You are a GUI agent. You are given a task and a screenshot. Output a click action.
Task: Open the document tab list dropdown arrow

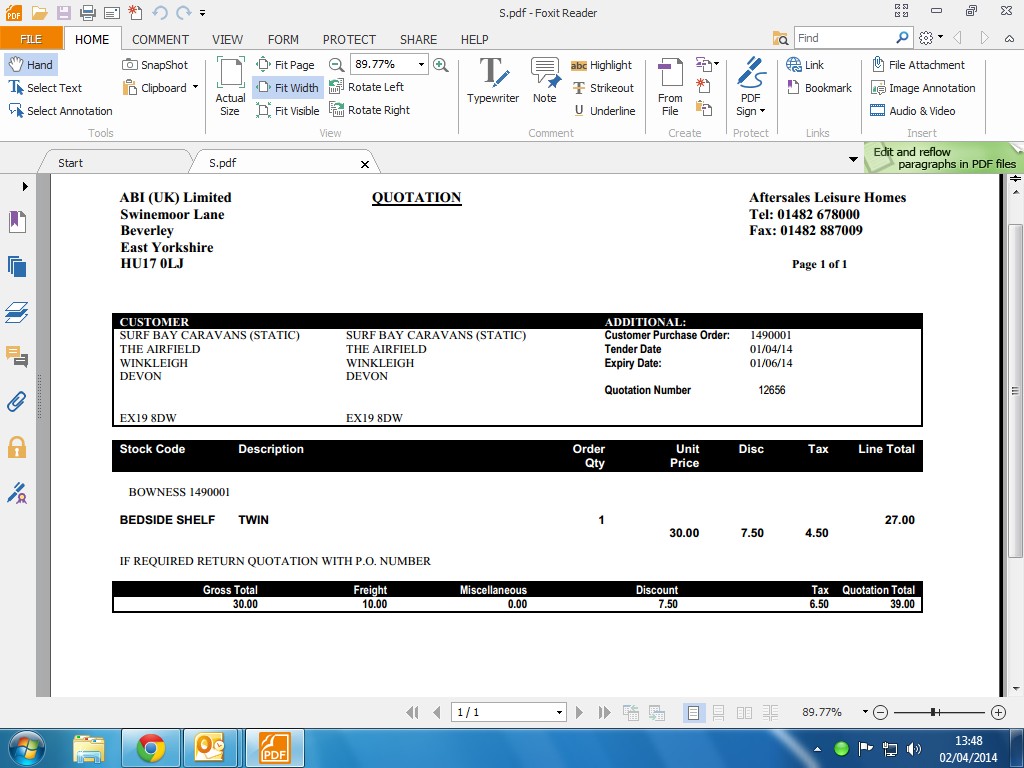853,159
